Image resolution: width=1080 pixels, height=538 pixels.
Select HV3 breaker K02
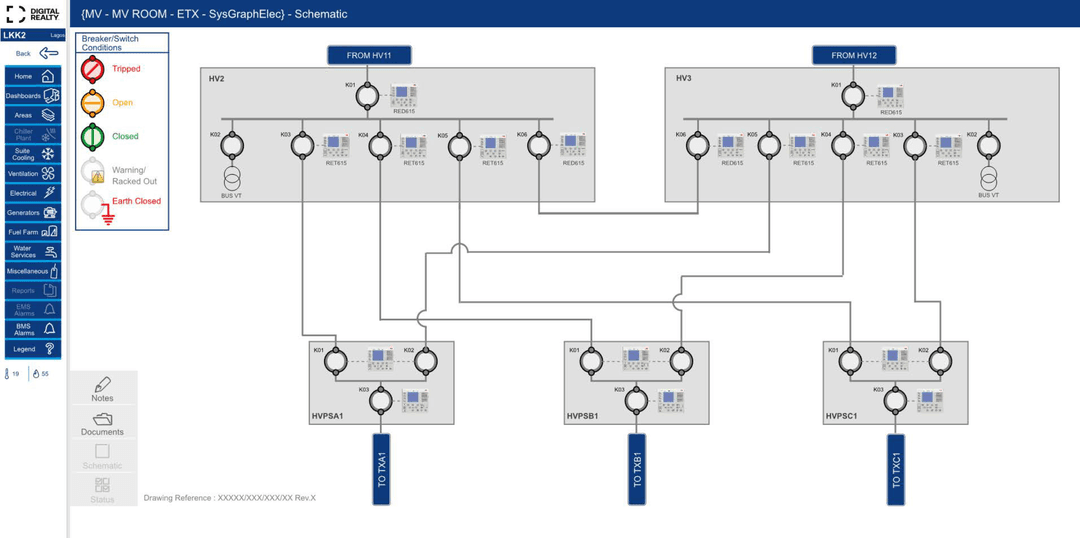(x=989, y=145)
